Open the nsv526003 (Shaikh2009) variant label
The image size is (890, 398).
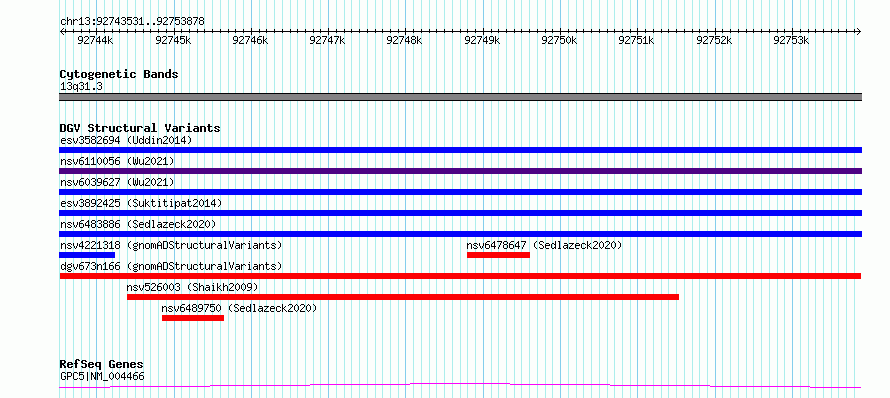(x=192, y=287)
